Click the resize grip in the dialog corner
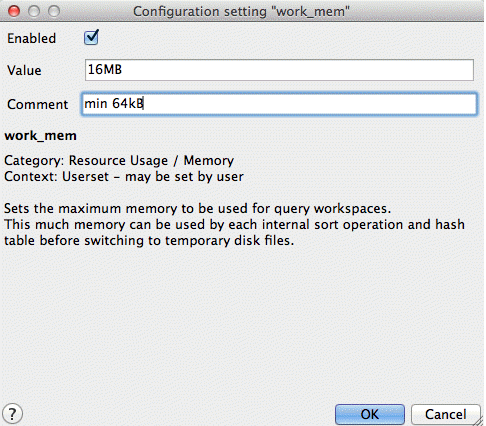 coord(478,421)
